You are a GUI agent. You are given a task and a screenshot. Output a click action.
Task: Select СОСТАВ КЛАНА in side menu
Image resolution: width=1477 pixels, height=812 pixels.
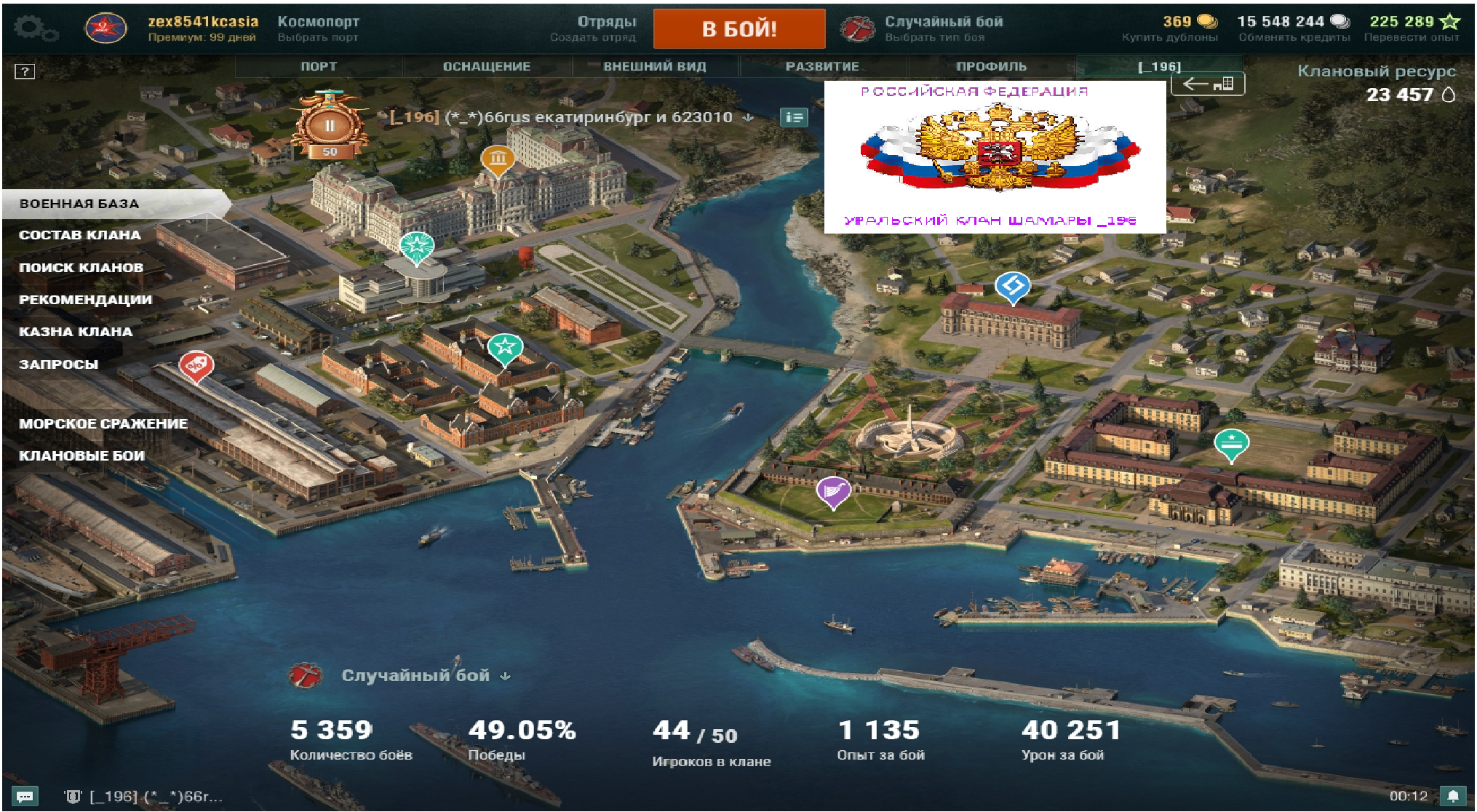pyautogui.click(x=80, y=235)
